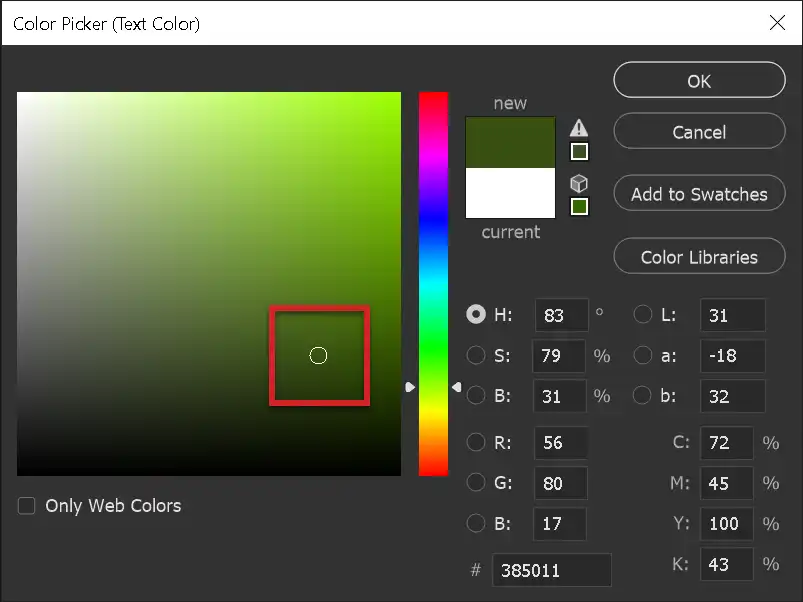803x602 pixels.
Task: Click the H value field
Action: pos(560,315)
